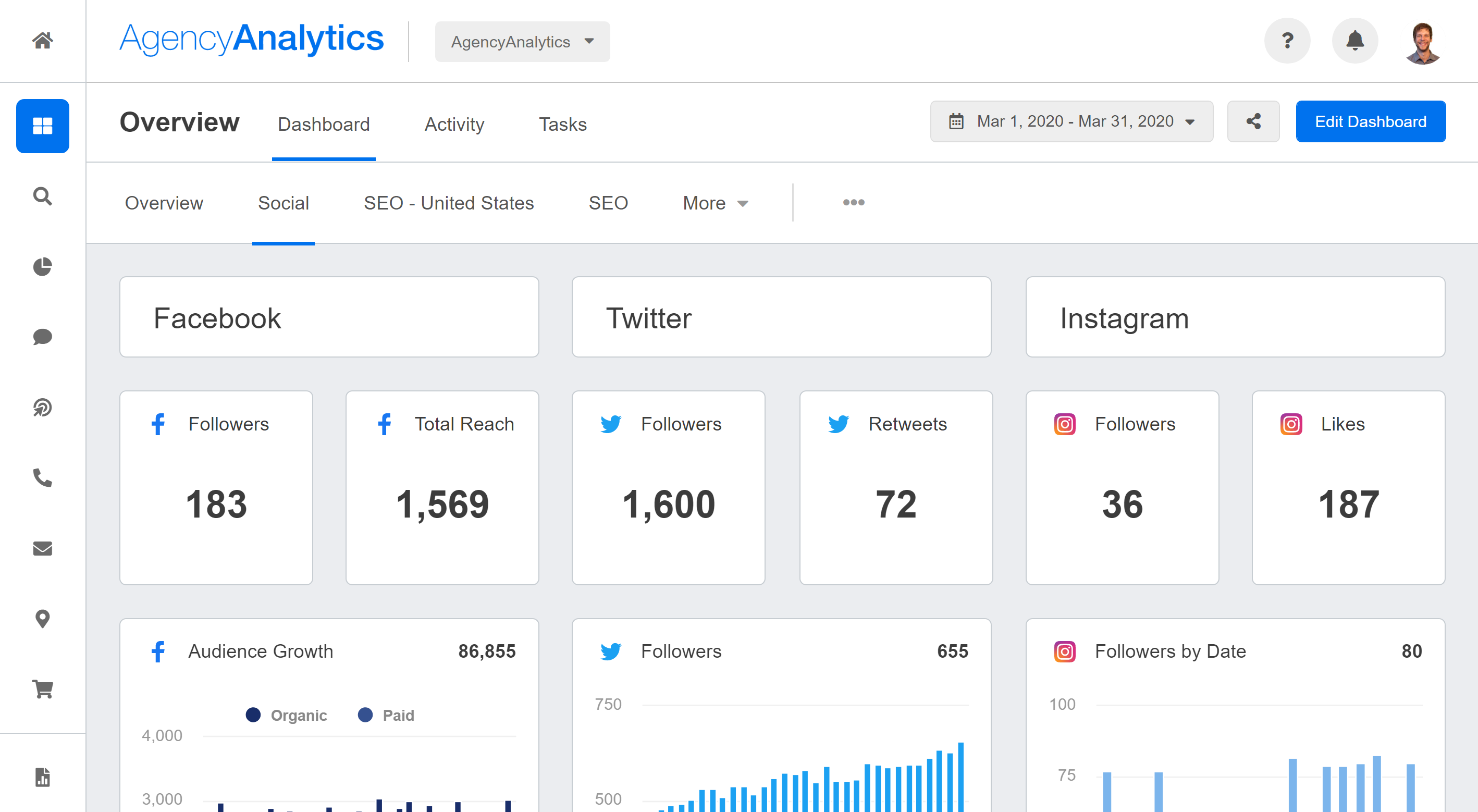
Task: Open the phone call tracking icon
Action: (x=42, y=477)
